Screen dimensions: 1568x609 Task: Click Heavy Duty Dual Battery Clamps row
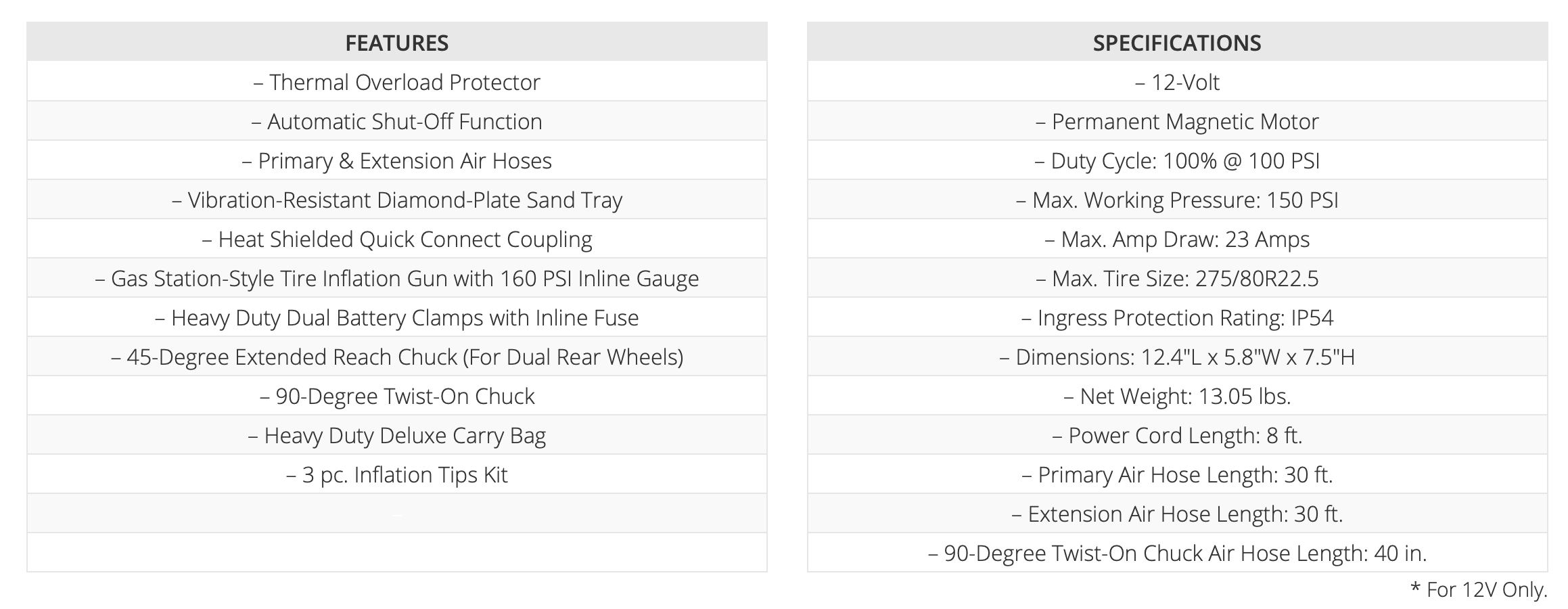tap(397, 317)
